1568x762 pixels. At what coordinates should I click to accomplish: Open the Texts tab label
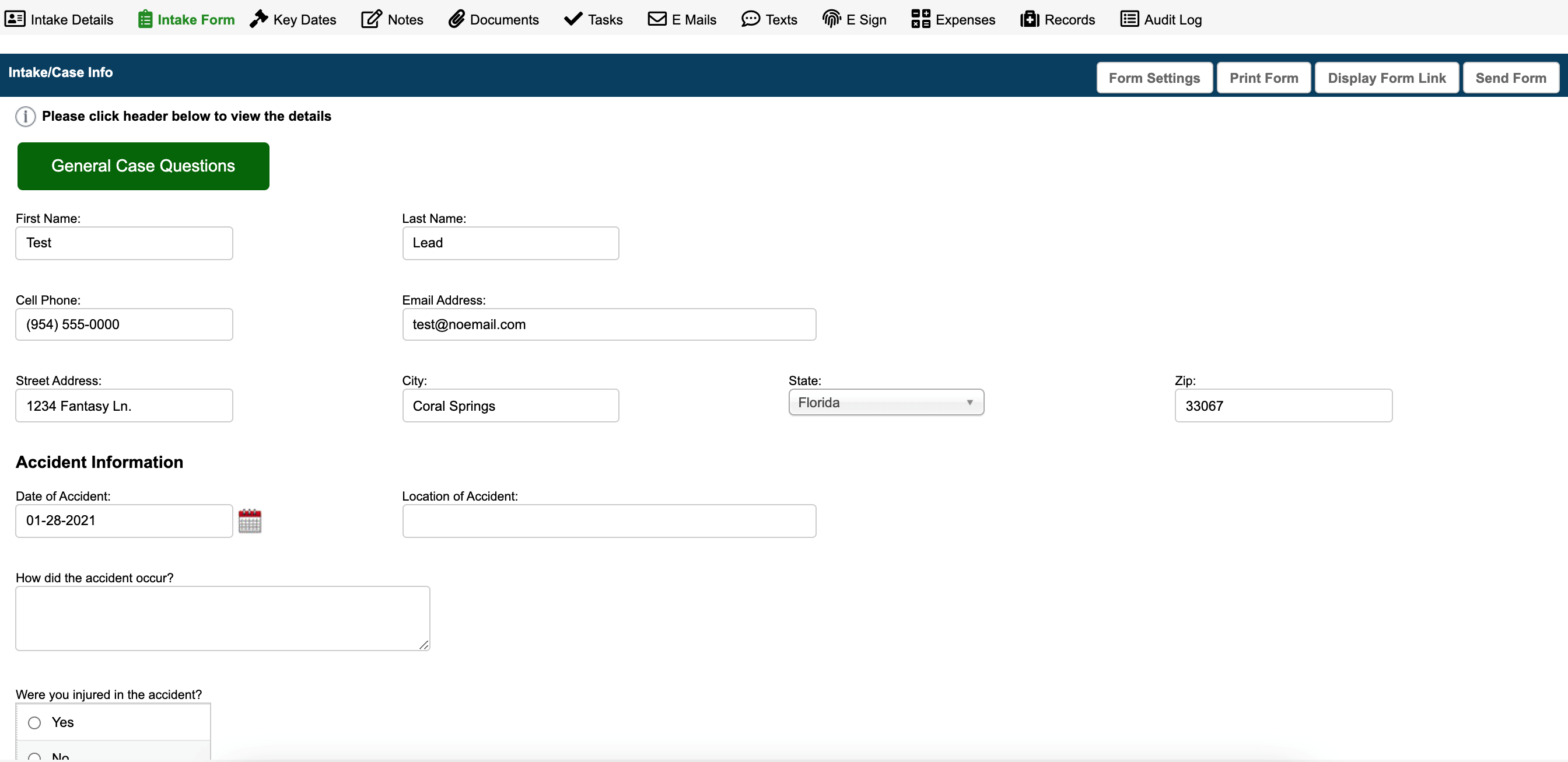click(x=781, y=19)
